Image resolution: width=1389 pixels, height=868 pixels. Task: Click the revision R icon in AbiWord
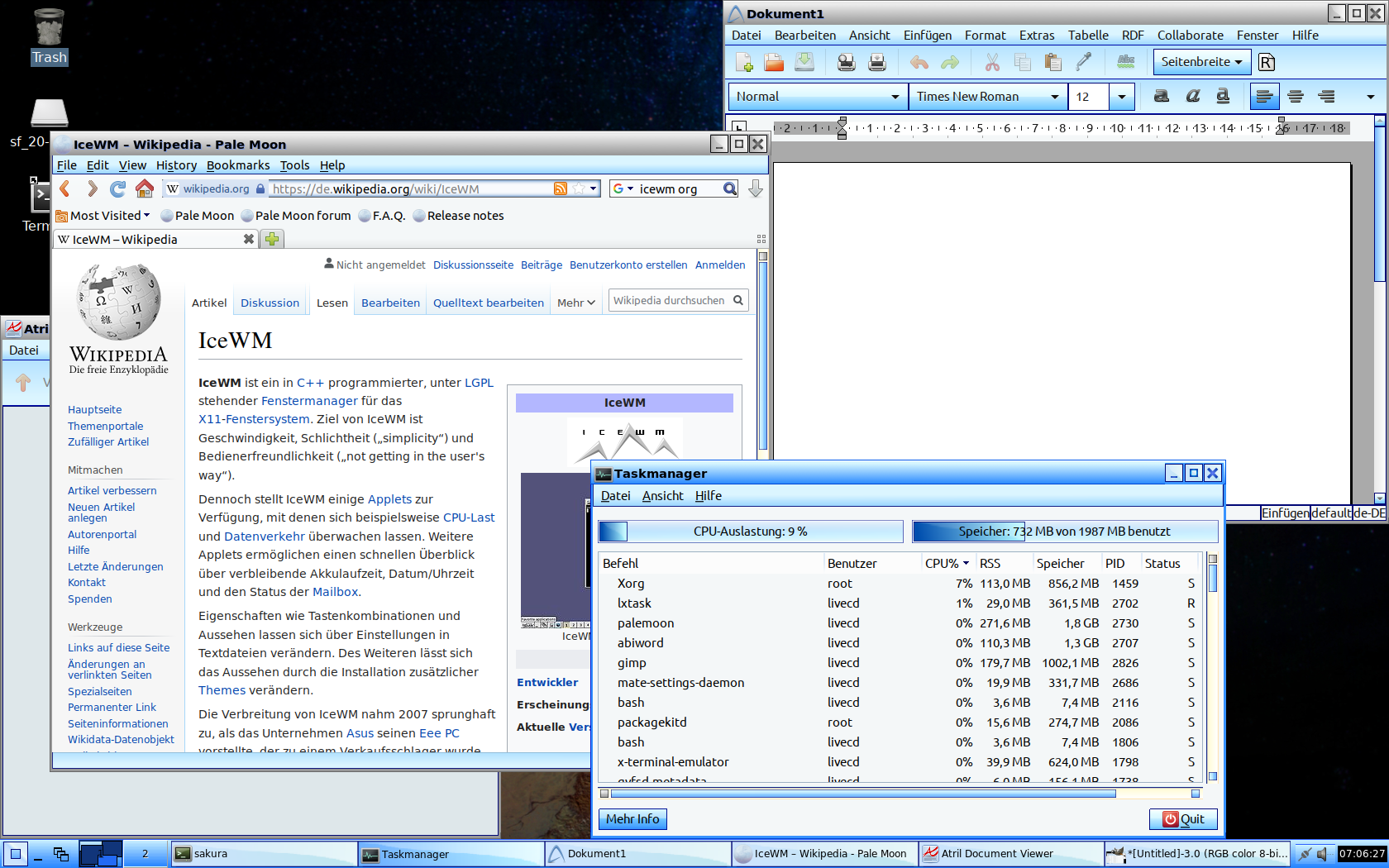1267,62
